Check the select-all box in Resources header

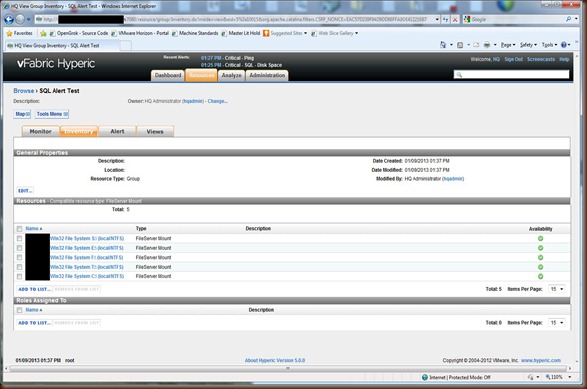click(19, 229)
